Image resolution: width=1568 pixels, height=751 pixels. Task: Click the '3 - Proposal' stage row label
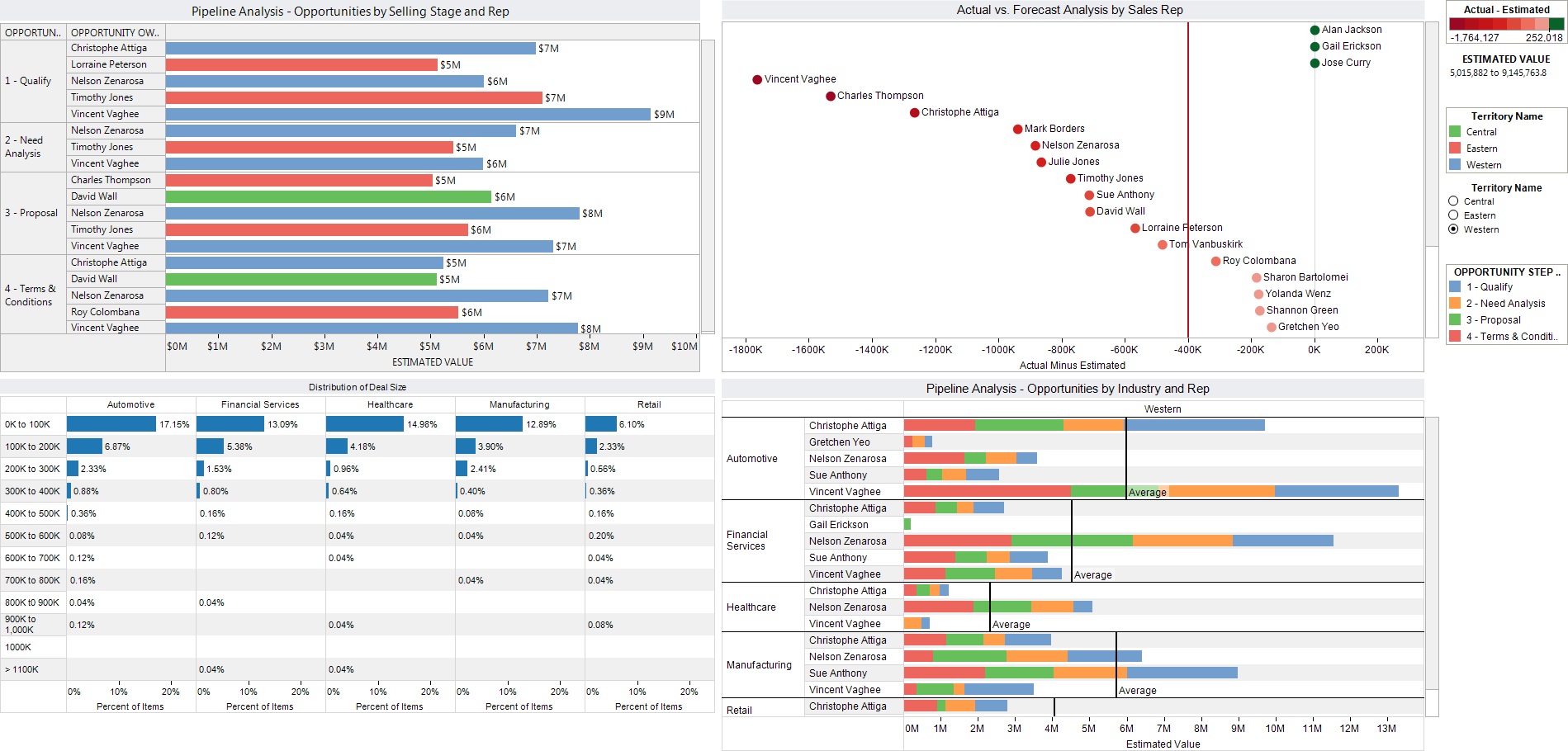(33, 213)
